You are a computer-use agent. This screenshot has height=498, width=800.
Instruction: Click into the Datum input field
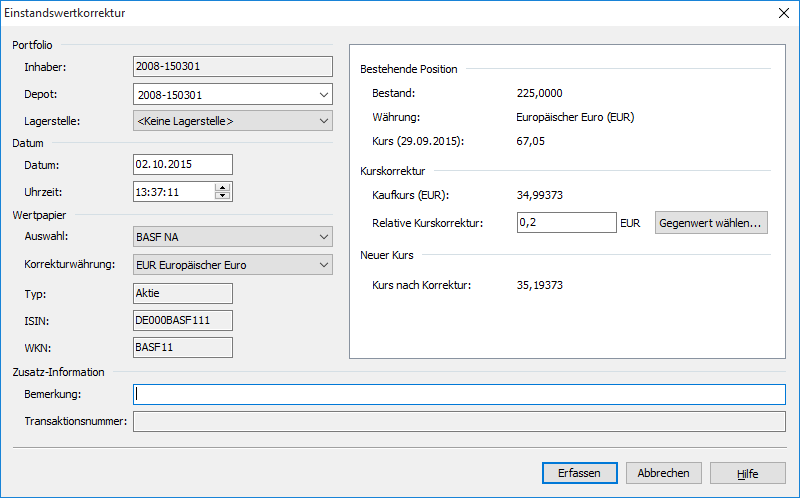click(x=182, y=165)
